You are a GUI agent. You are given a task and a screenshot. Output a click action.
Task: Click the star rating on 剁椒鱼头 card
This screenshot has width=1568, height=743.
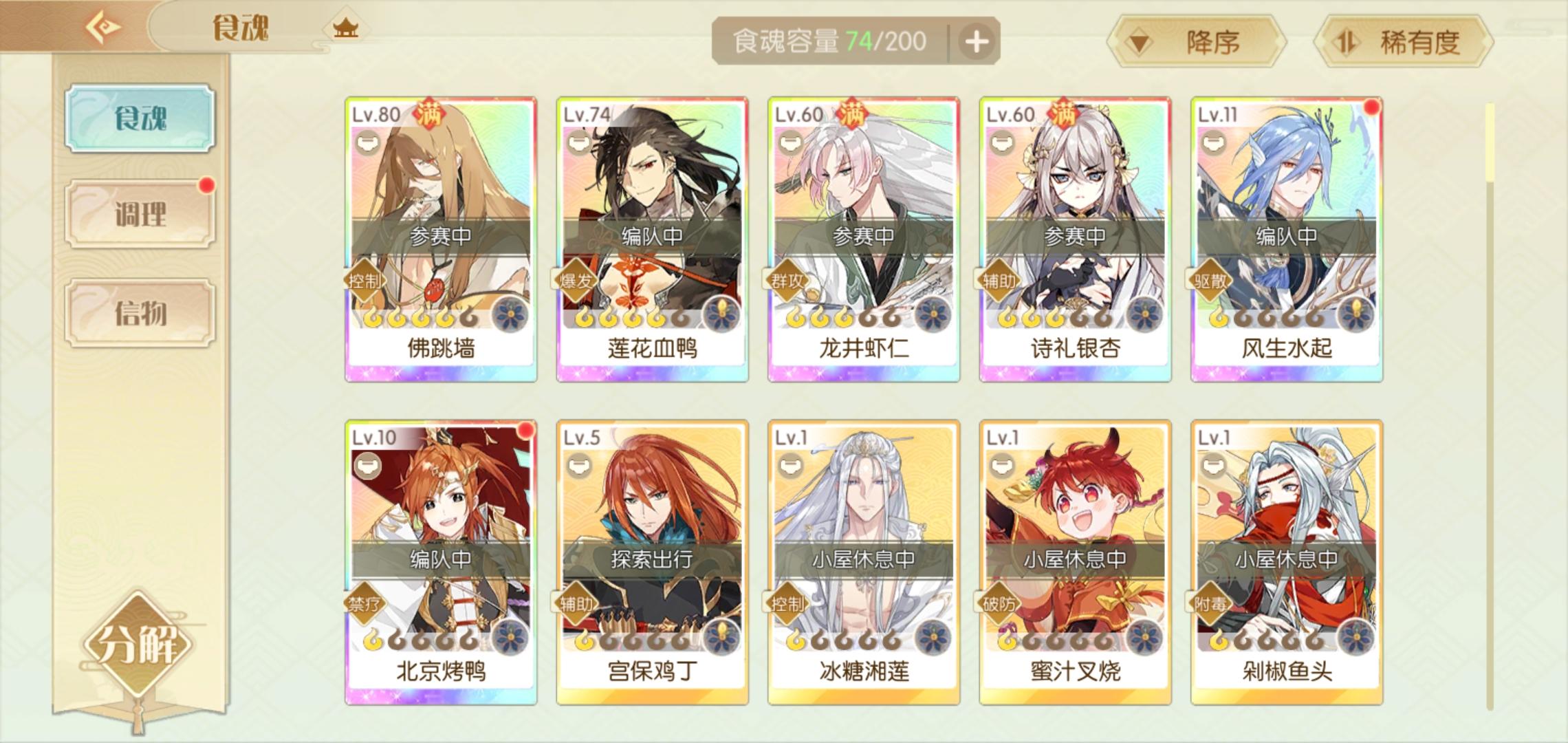[1267, 641]
